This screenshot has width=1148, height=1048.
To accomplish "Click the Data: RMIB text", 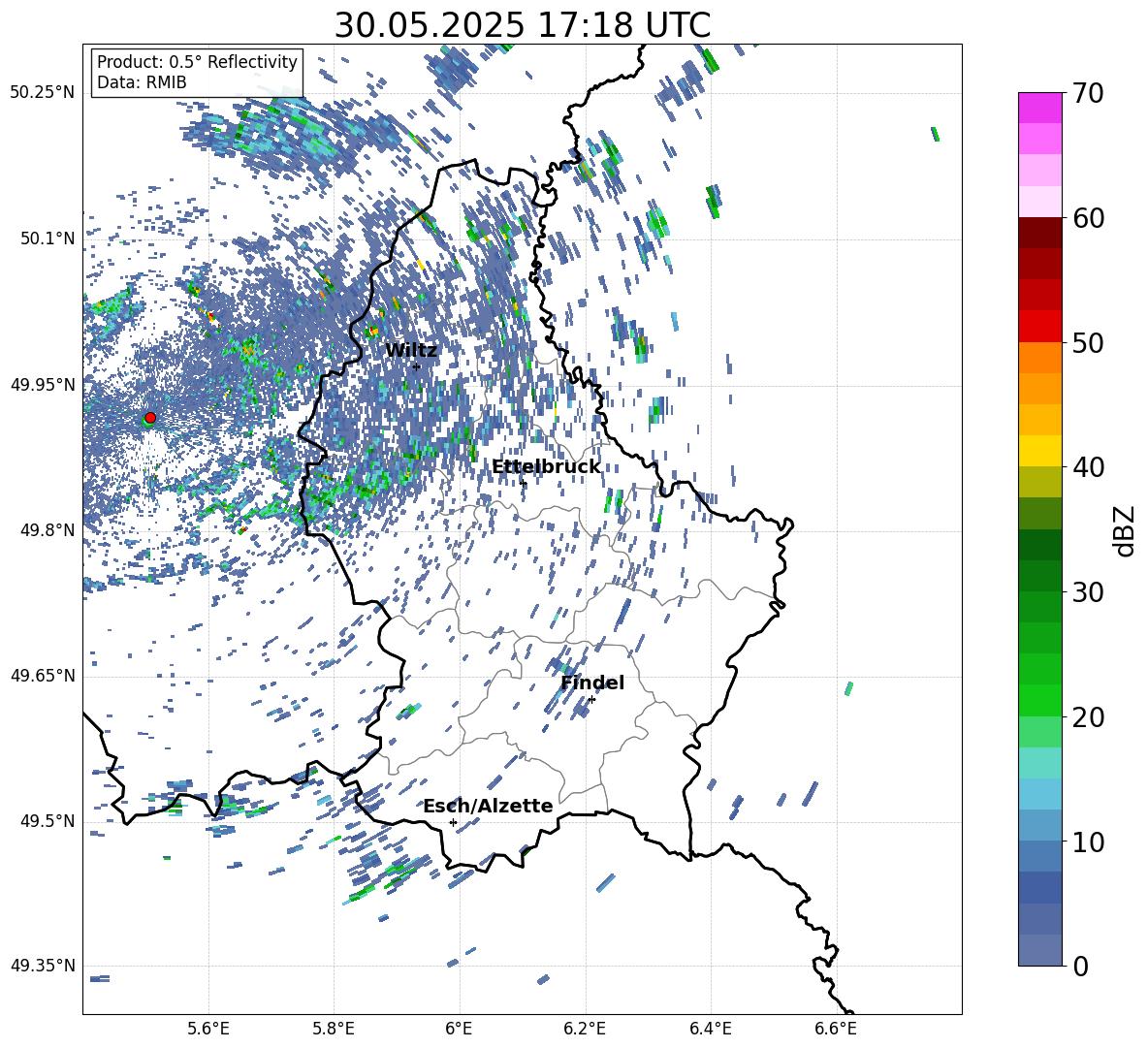I will click(x=142, y=82).
